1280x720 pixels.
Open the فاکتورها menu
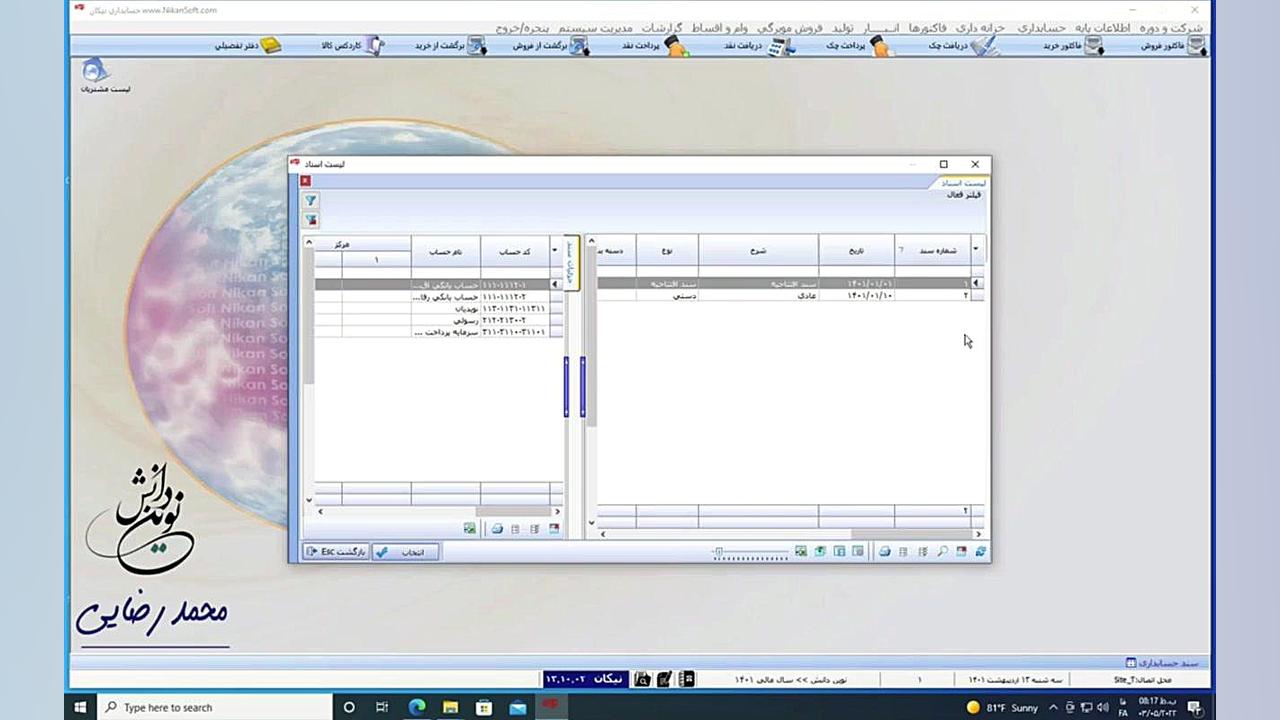pyautogui.click(x=927, y=27)
